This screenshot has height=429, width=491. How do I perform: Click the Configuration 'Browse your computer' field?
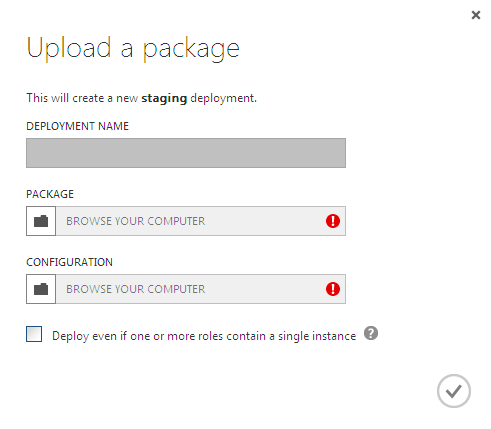point(201,289)
